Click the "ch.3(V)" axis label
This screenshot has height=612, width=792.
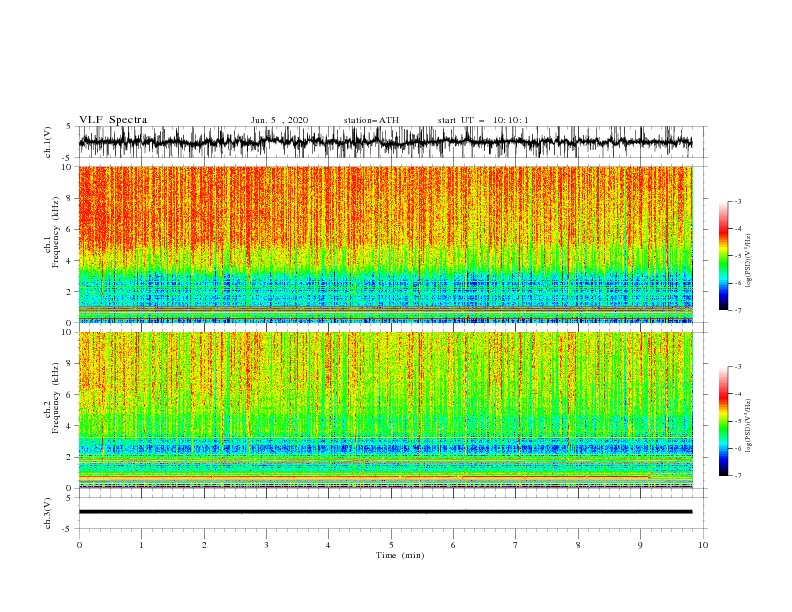[x=48, y=513]
